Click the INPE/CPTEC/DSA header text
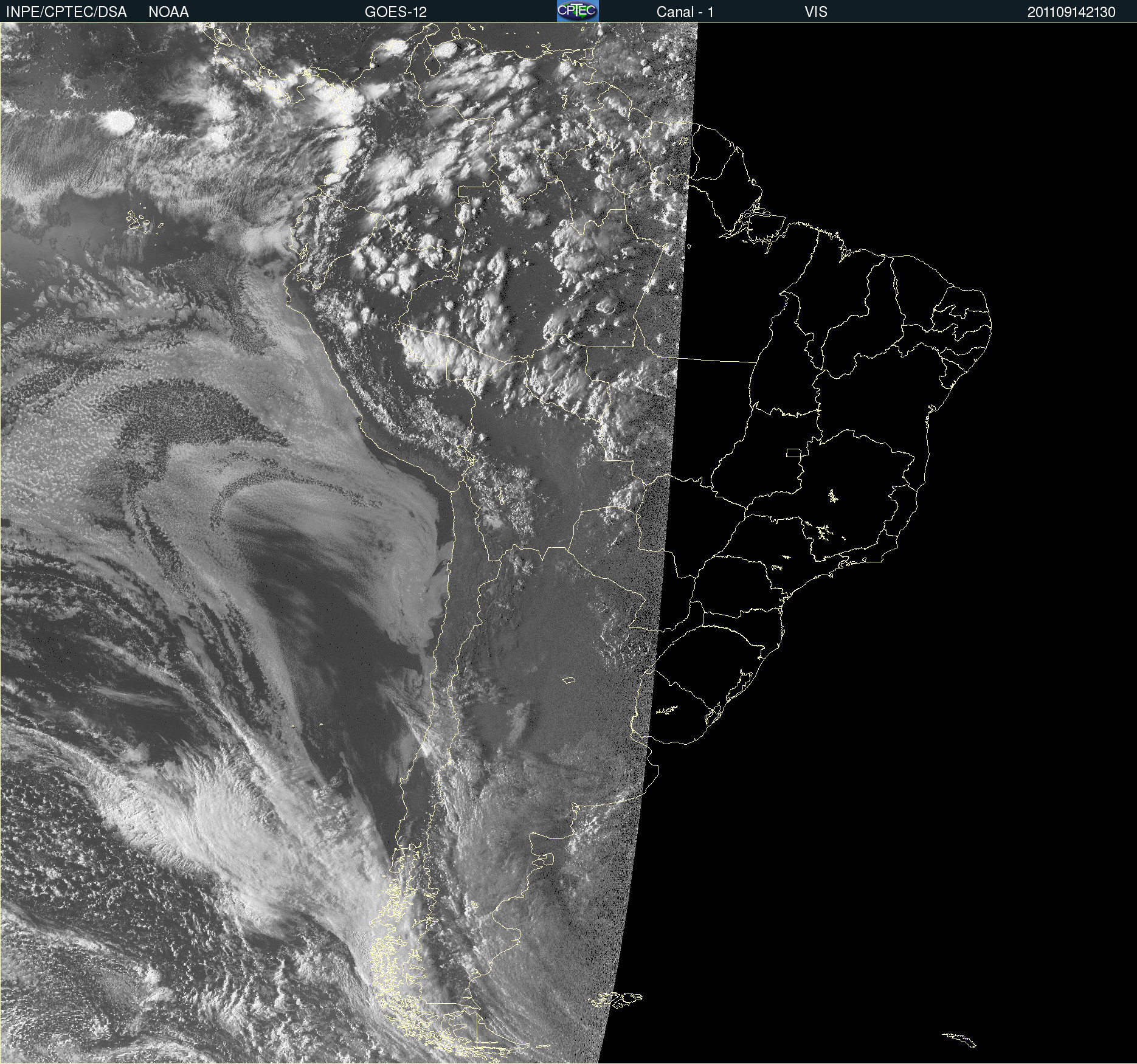 (x=66, y=12)
